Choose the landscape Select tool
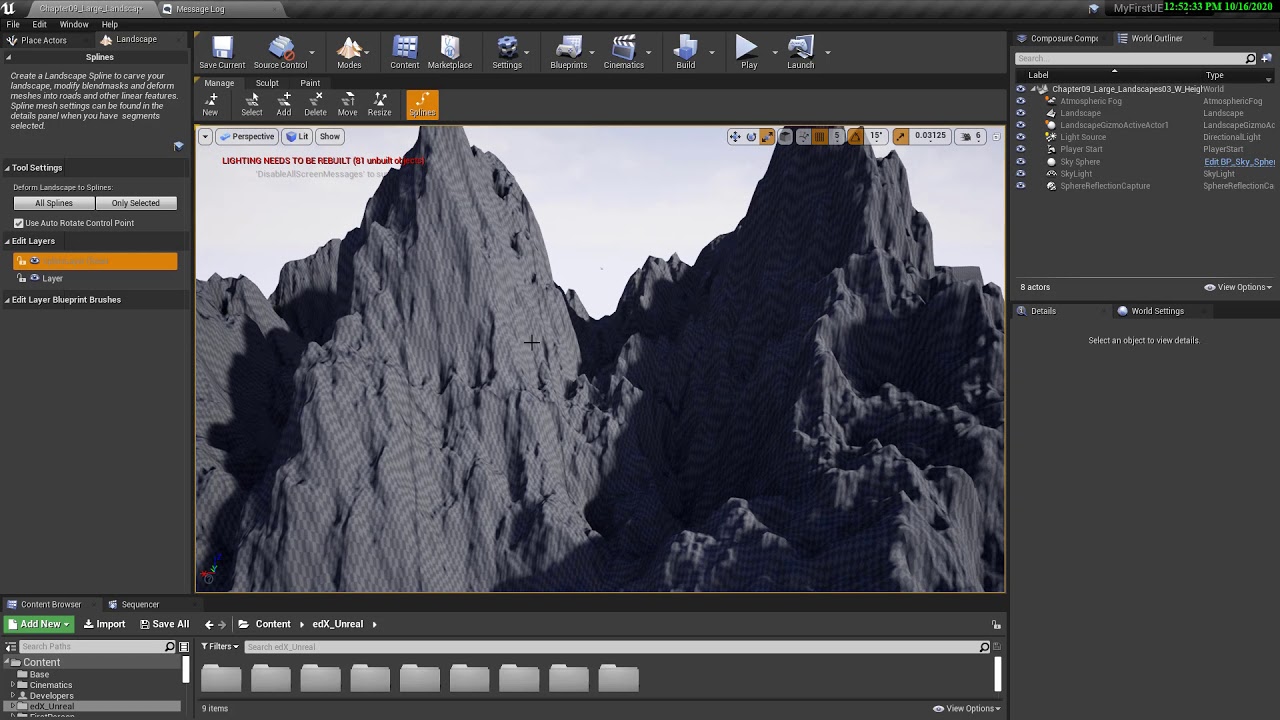This screenshot has width=1280, height=720. click(252, 104)
